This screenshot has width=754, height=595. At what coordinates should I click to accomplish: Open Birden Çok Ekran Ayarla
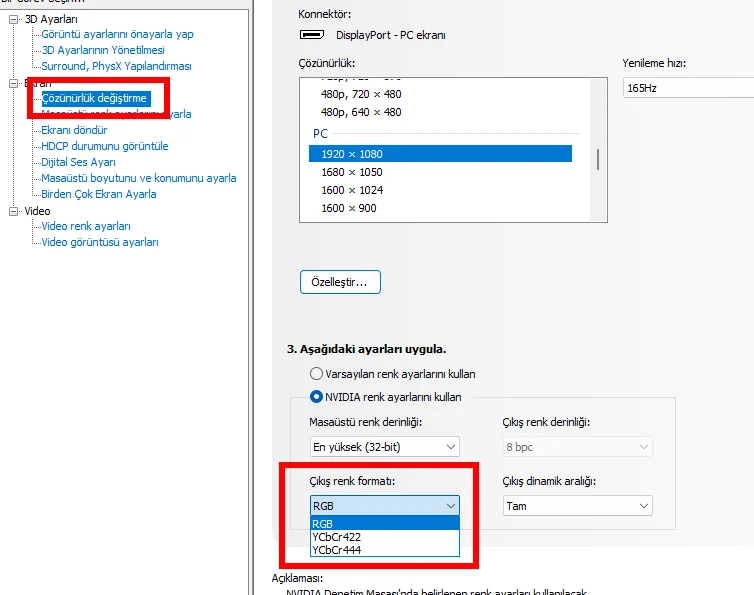click(99, 194)
